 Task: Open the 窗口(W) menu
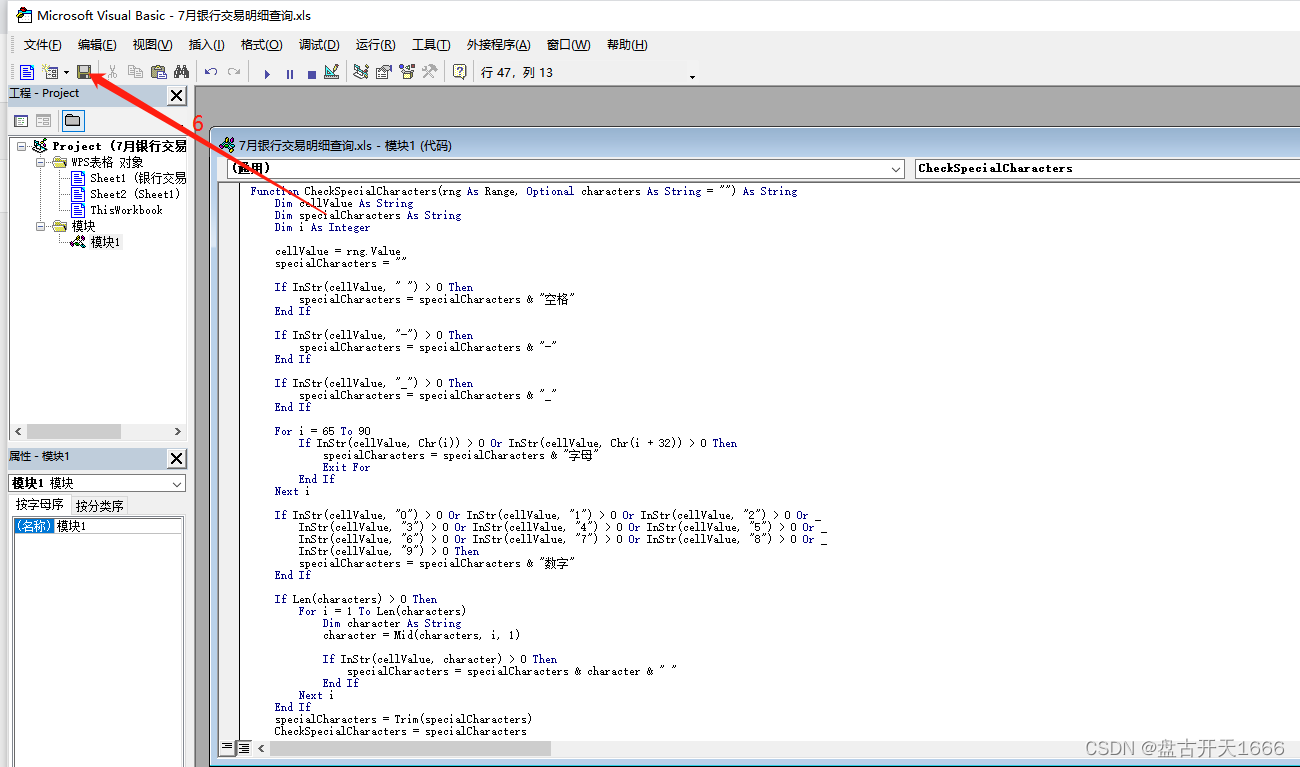click(x=568, y=45)
